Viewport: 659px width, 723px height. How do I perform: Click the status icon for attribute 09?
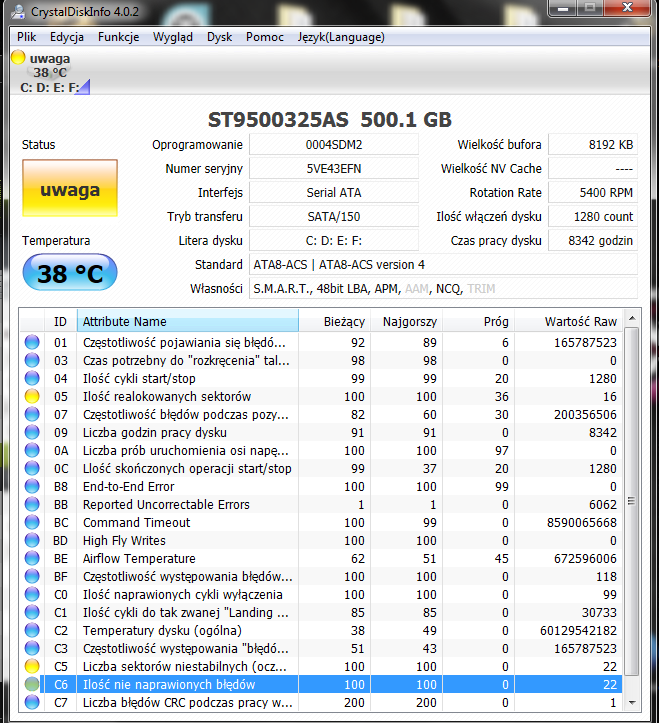32,432
